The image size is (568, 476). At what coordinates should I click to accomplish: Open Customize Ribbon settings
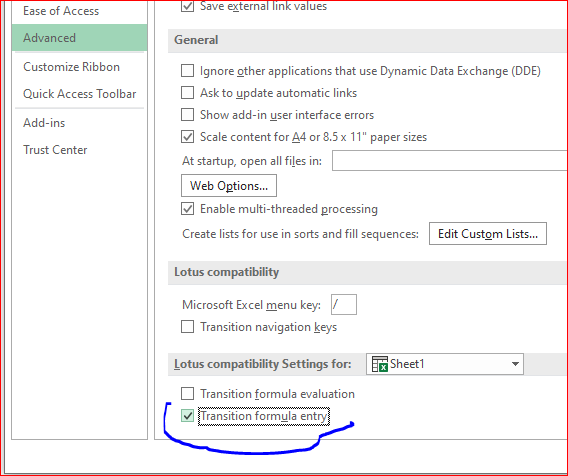click(71, 67)
